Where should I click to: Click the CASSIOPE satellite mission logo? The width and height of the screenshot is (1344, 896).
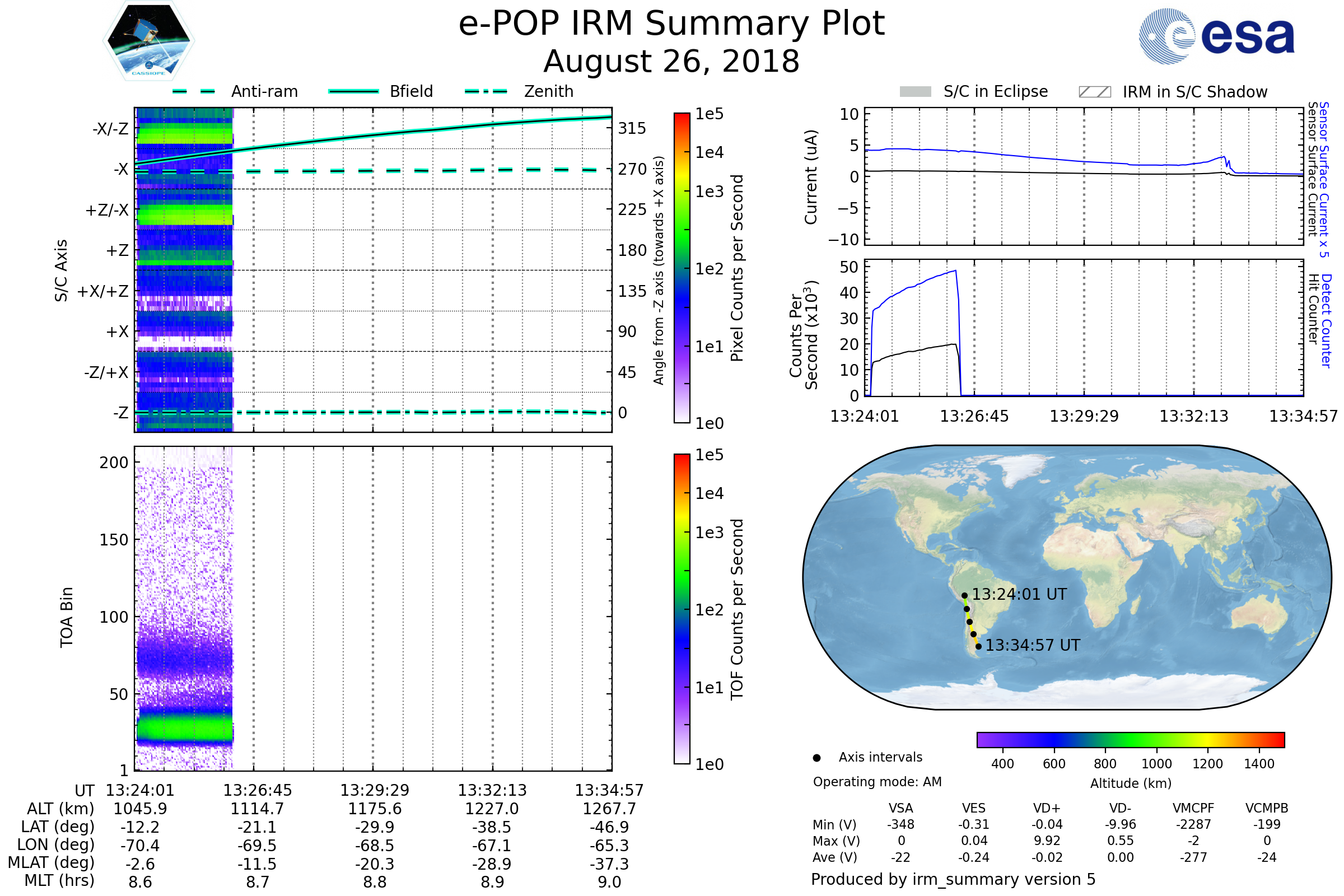pos(148,41)
